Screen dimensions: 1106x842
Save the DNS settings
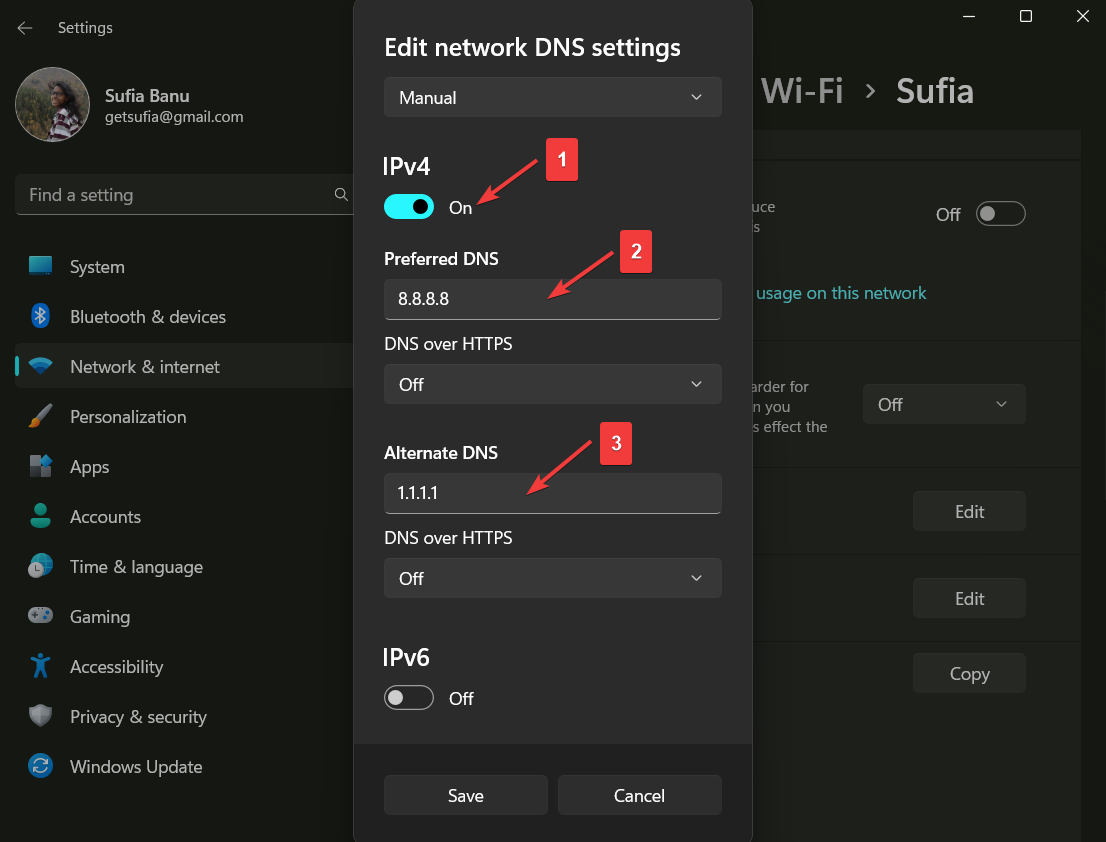(x=465, y=795)
